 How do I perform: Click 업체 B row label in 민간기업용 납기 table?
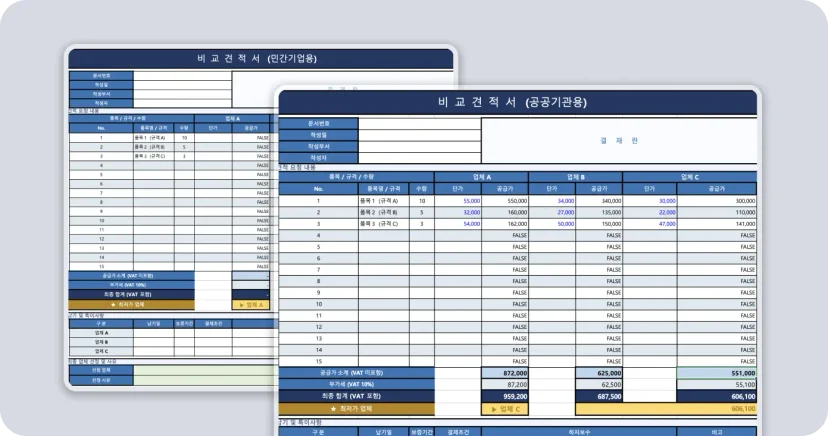pos(101,342)
